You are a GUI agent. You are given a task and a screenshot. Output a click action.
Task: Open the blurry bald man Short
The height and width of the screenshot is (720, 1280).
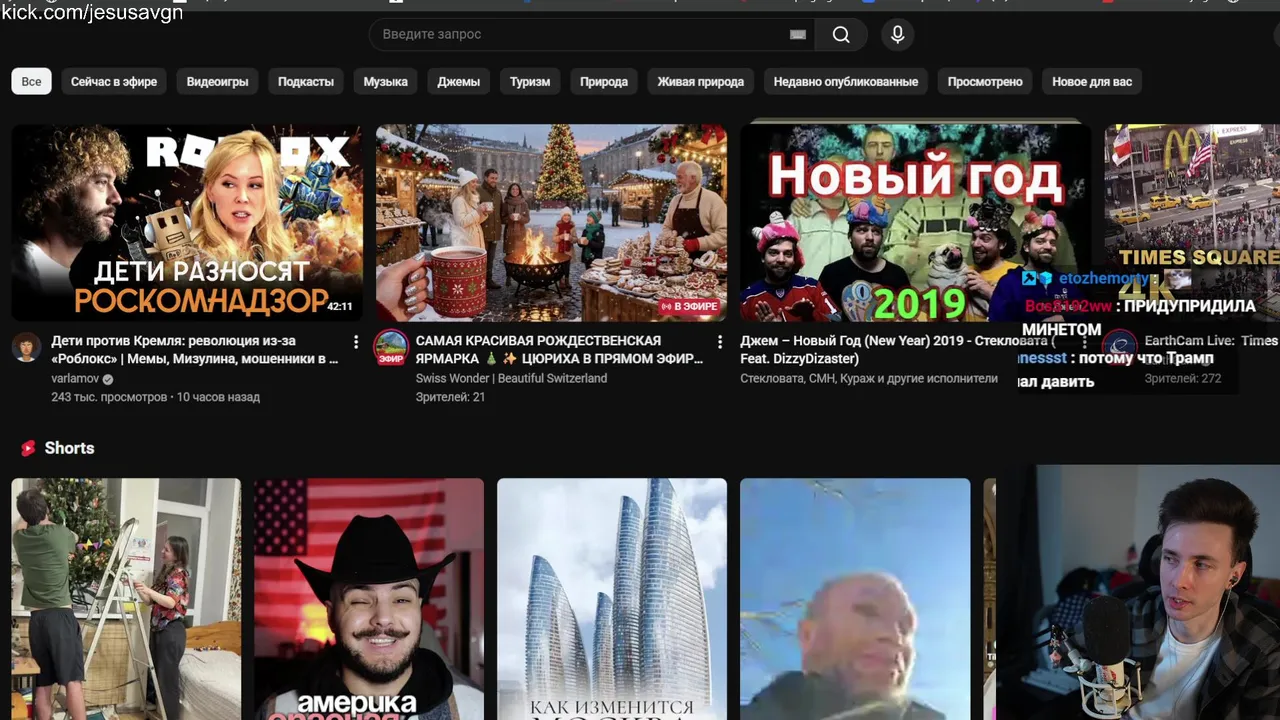(855, 599)
